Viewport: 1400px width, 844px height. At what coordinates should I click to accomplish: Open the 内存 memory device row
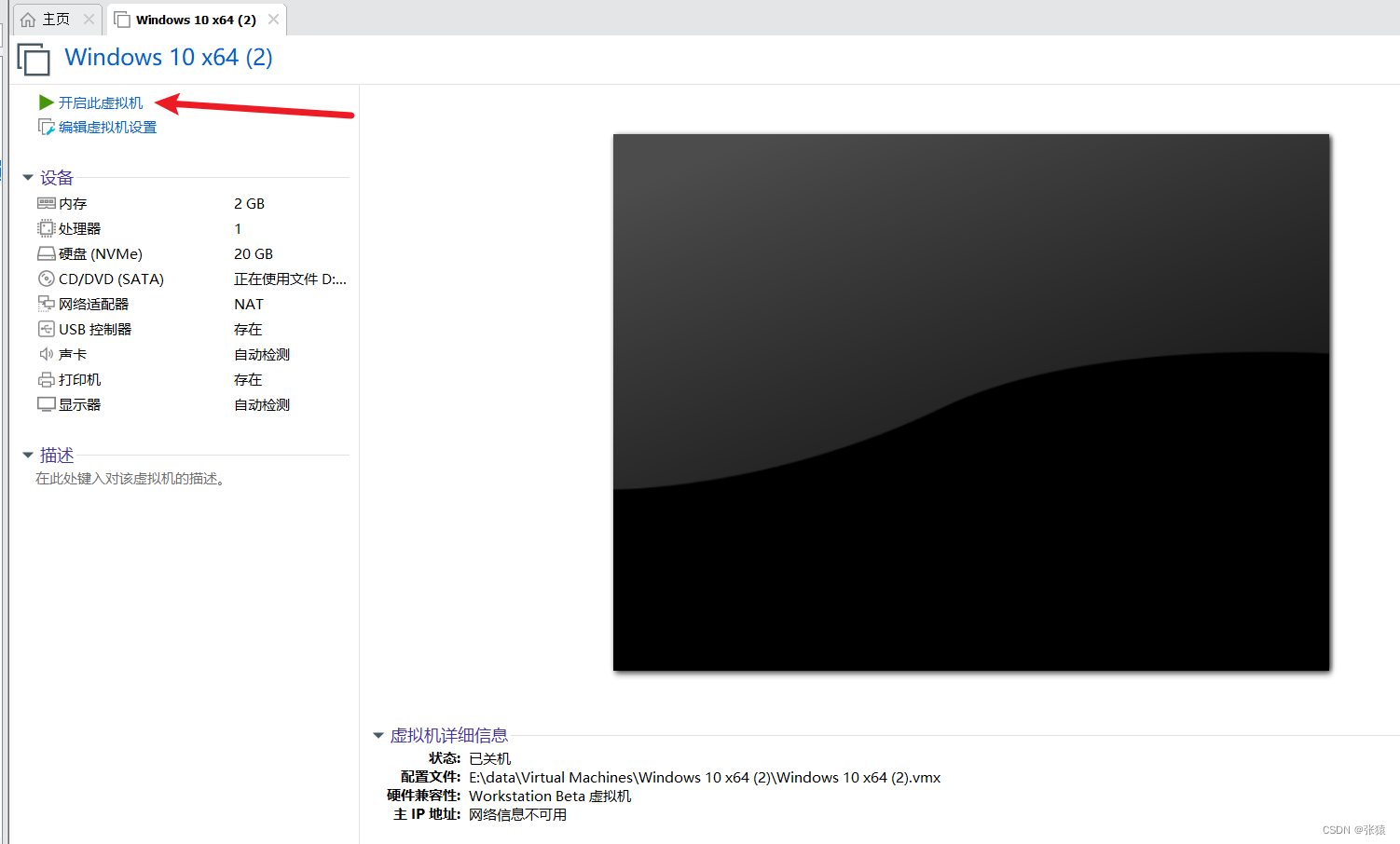73,203
